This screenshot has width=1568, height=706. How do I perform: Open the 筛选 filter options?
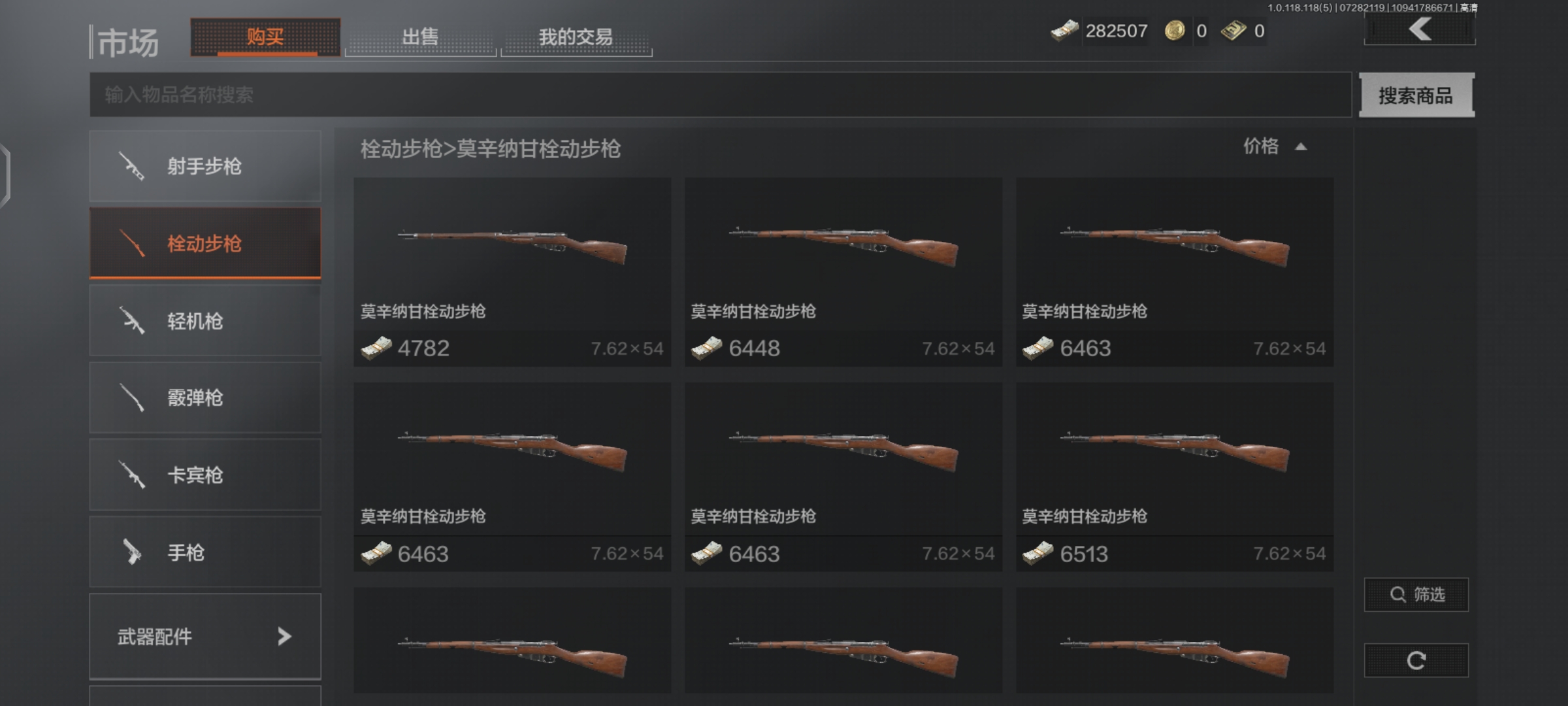pos(1416,594)
